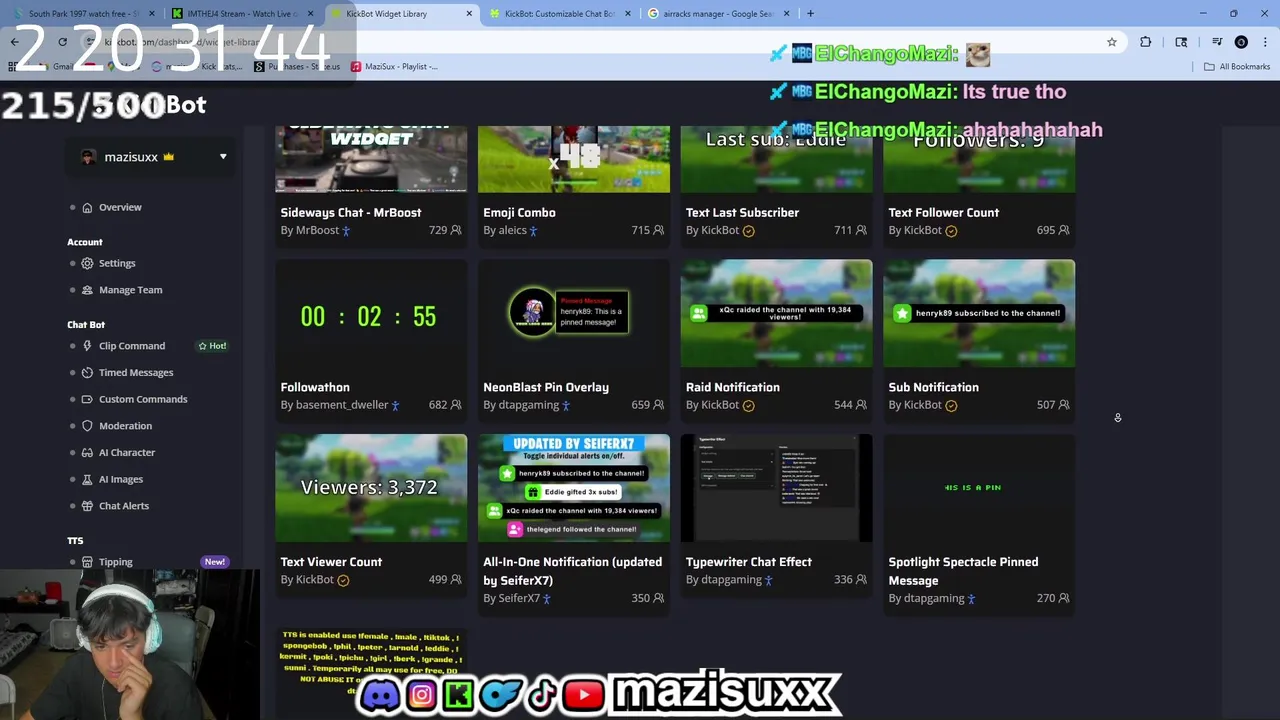The height and width of the screenshot is (720, 1280).
Task: Click the Tipping icon in sidebar
Action: click(87, 562)
